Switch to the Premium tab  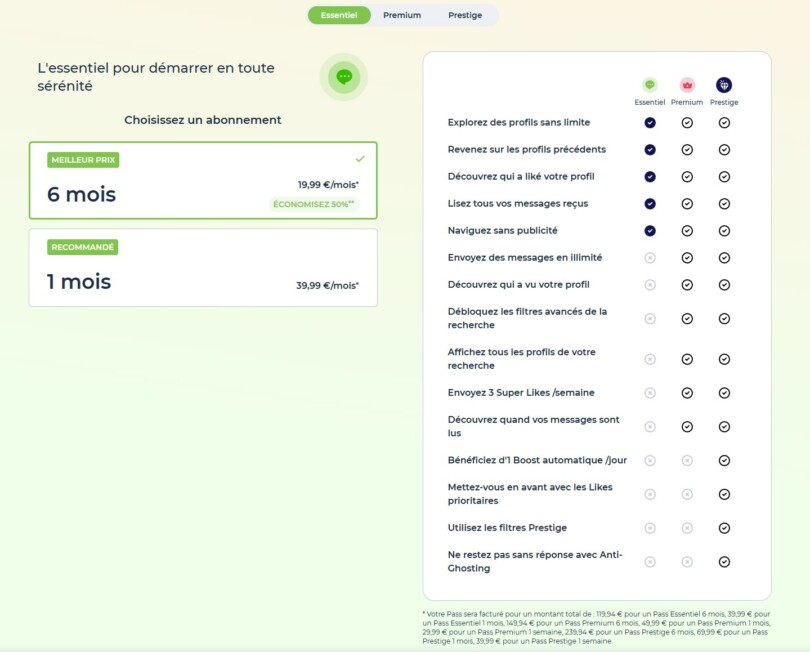[x=402, y=15]
